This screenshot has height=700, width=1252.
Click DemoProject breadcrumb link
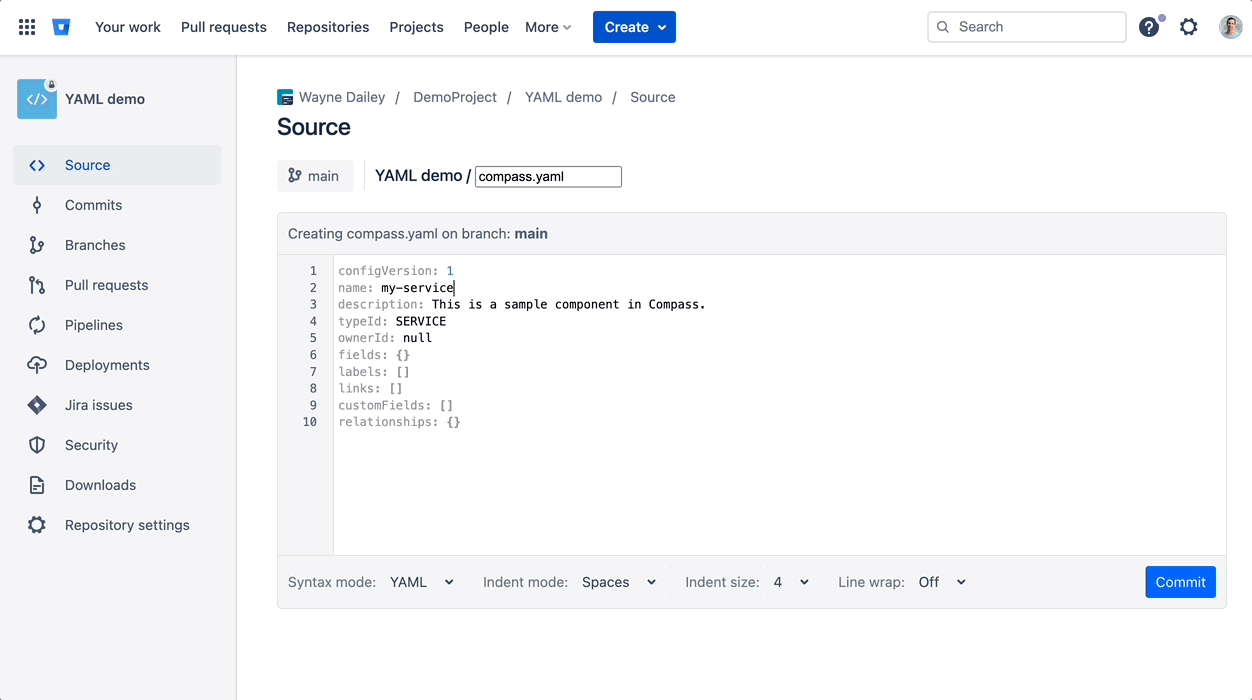point(455,97)
